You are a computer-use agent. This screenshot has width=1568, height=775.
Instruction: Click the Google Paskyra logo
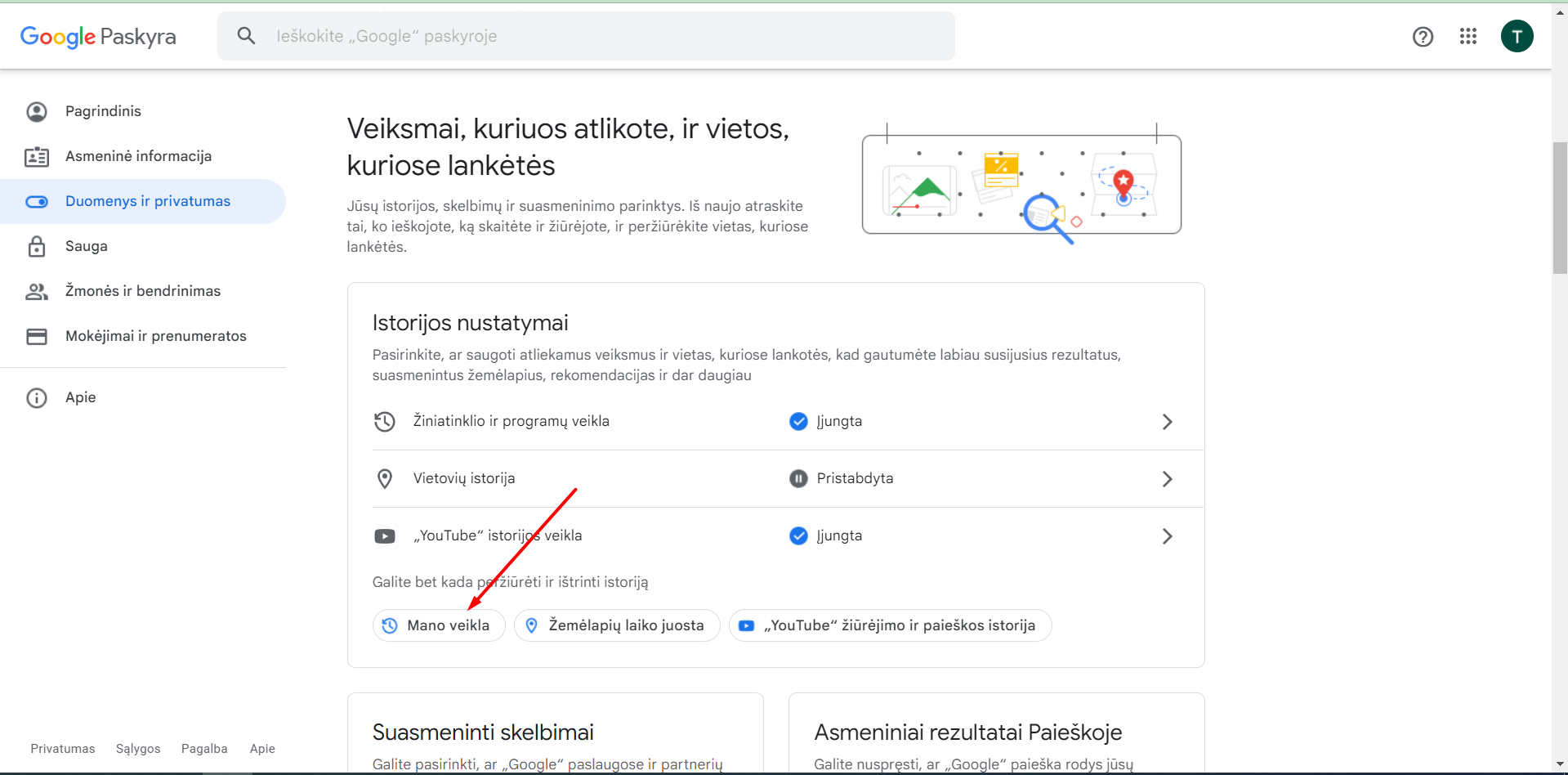click(x=98, y=36)
